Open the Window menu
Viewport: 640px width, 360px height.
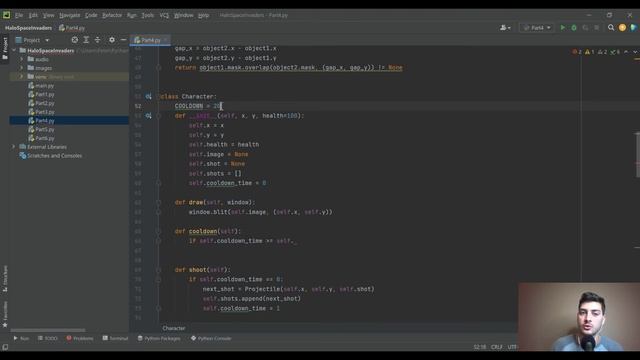click(183, 15)
